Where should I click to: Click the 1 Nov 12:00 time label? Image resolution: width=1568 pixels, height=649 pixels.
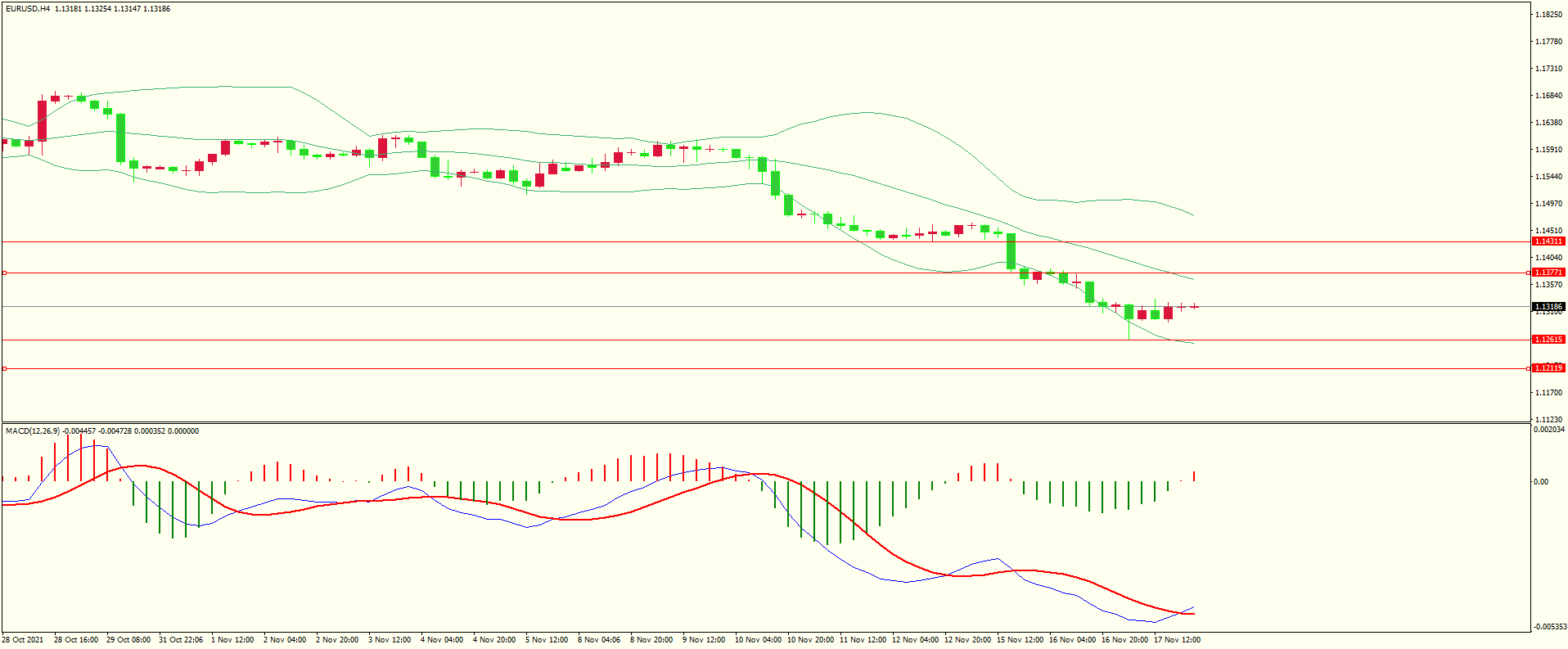coord(232,640)
